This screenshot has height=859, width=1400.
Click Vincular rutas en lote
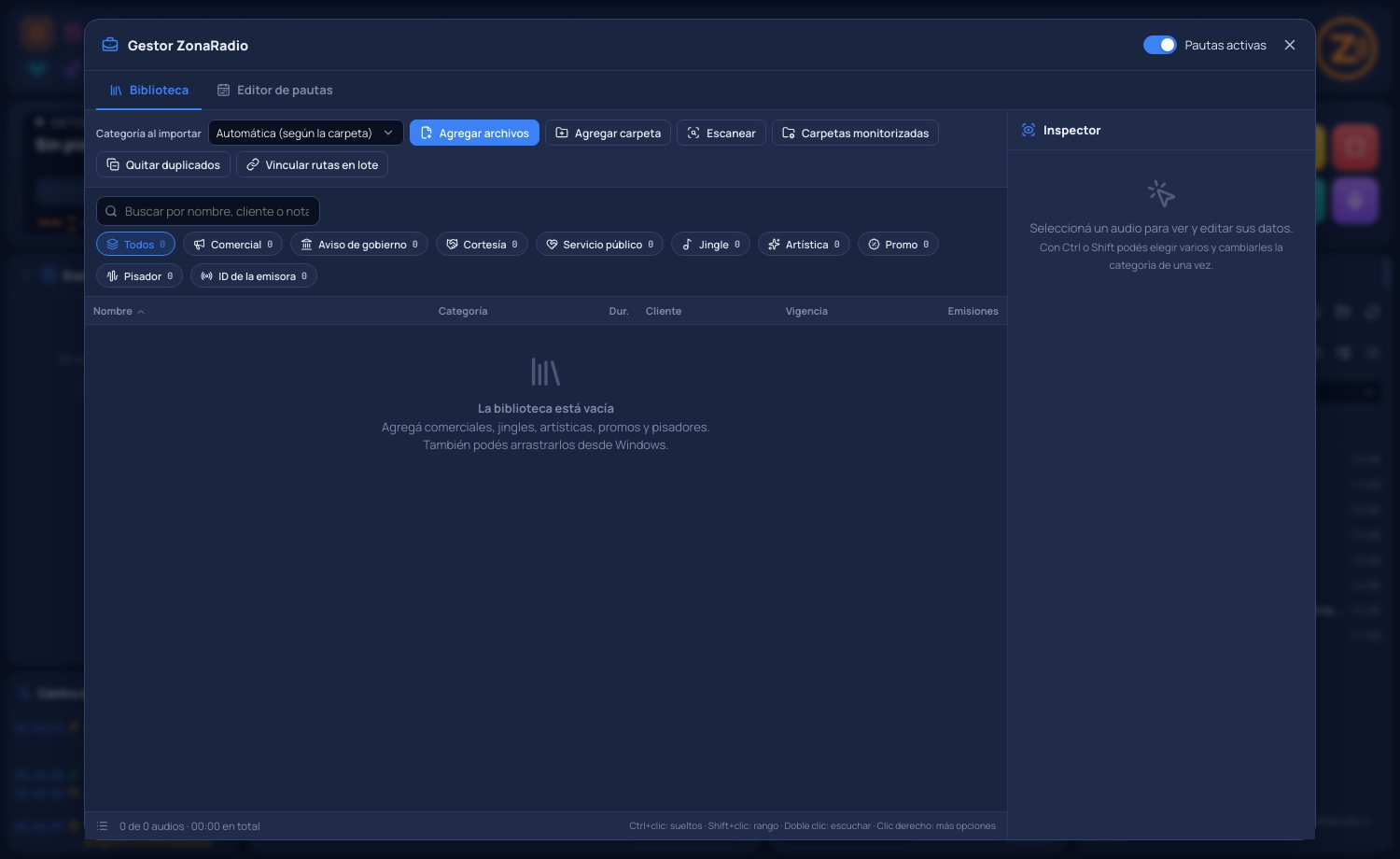pos(312,164)
